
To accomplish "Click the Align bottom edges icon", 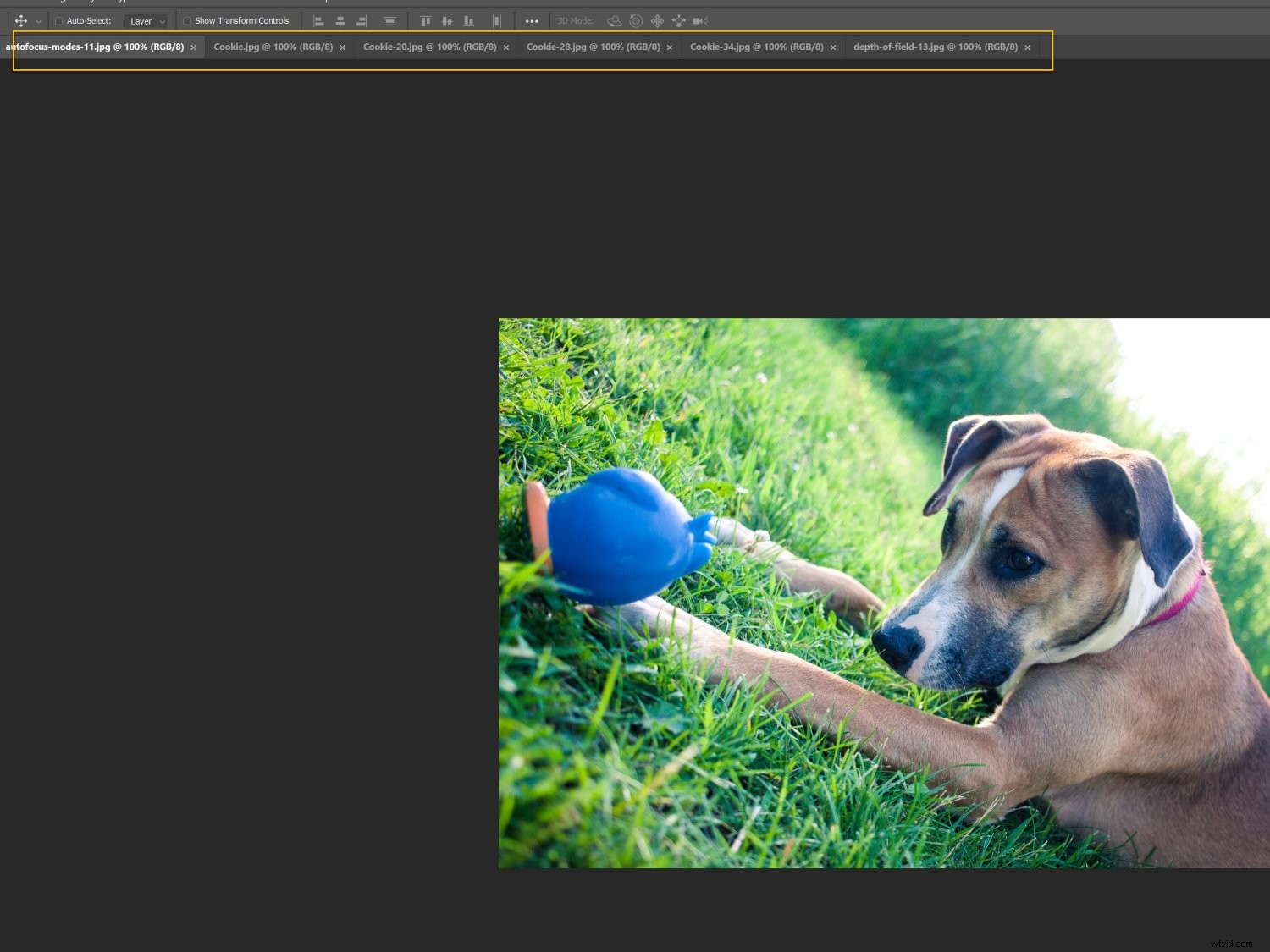I will [467, 20].
